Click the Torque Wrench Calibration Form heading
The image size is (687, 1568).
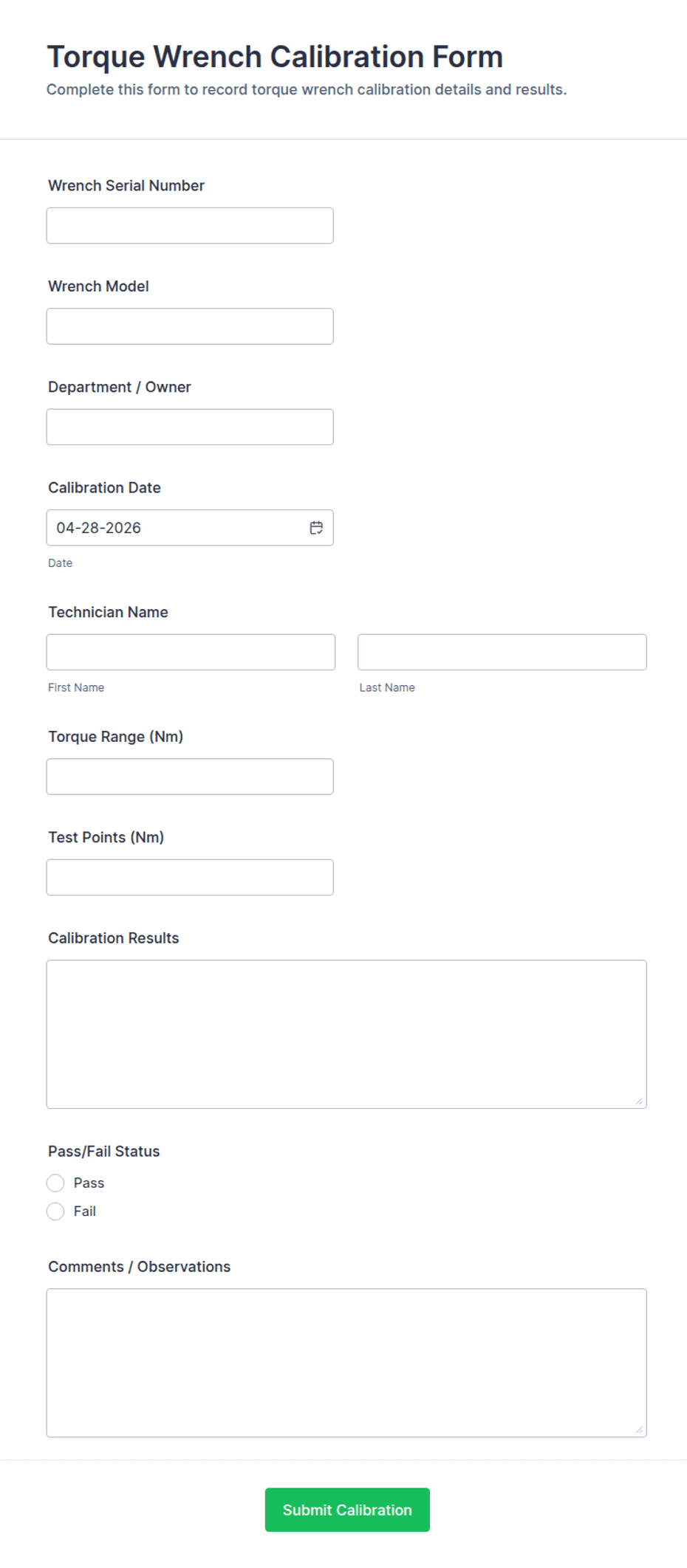[275, 57]
